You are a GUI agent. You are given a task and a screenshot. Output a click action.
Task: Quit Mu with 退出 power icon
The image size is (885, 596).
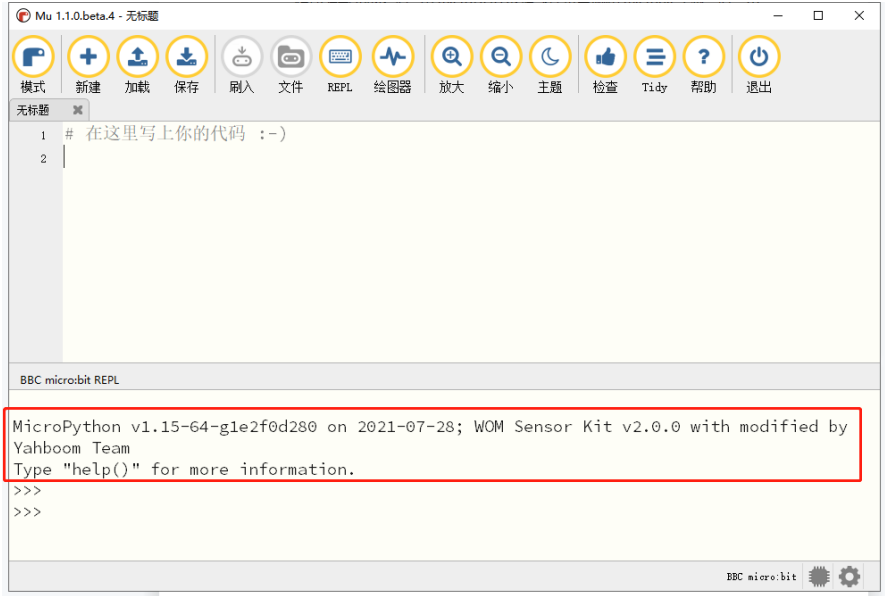click(759, 64)
